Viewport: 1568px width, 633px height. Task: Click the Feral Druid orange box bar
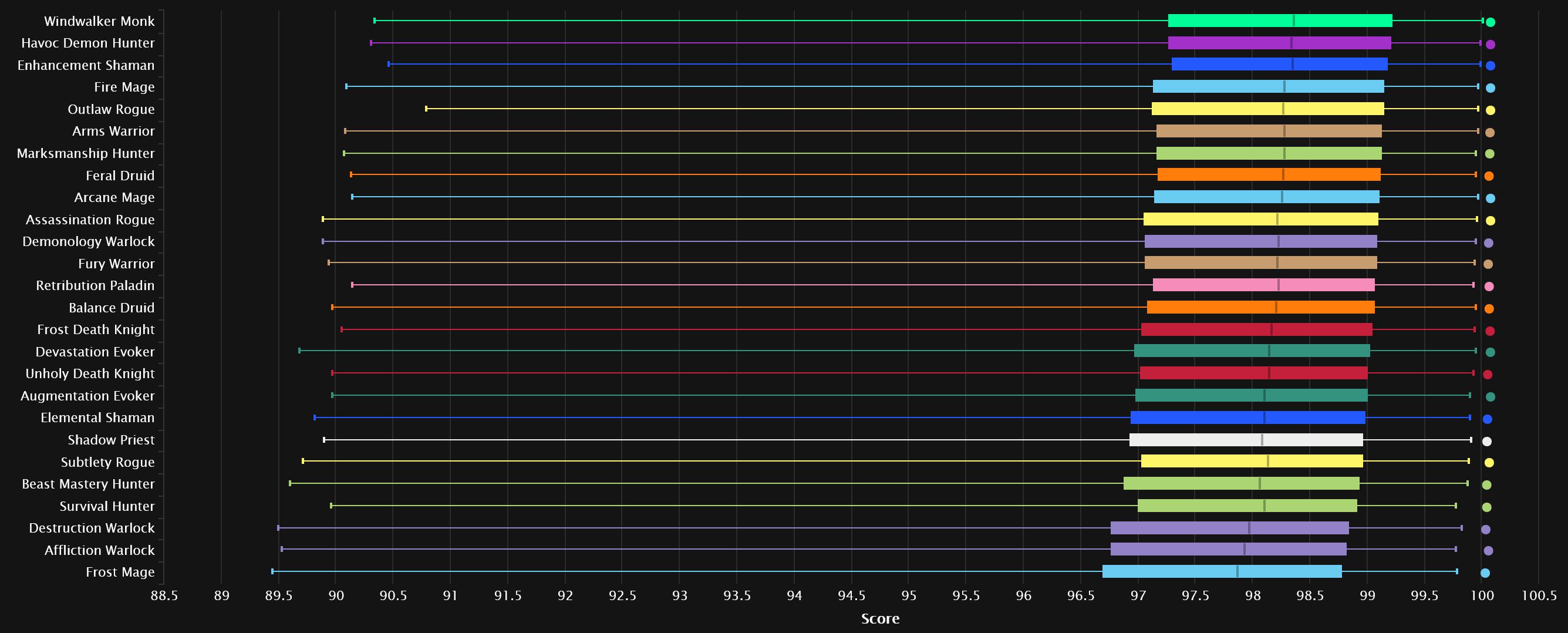coord(1269,174)
